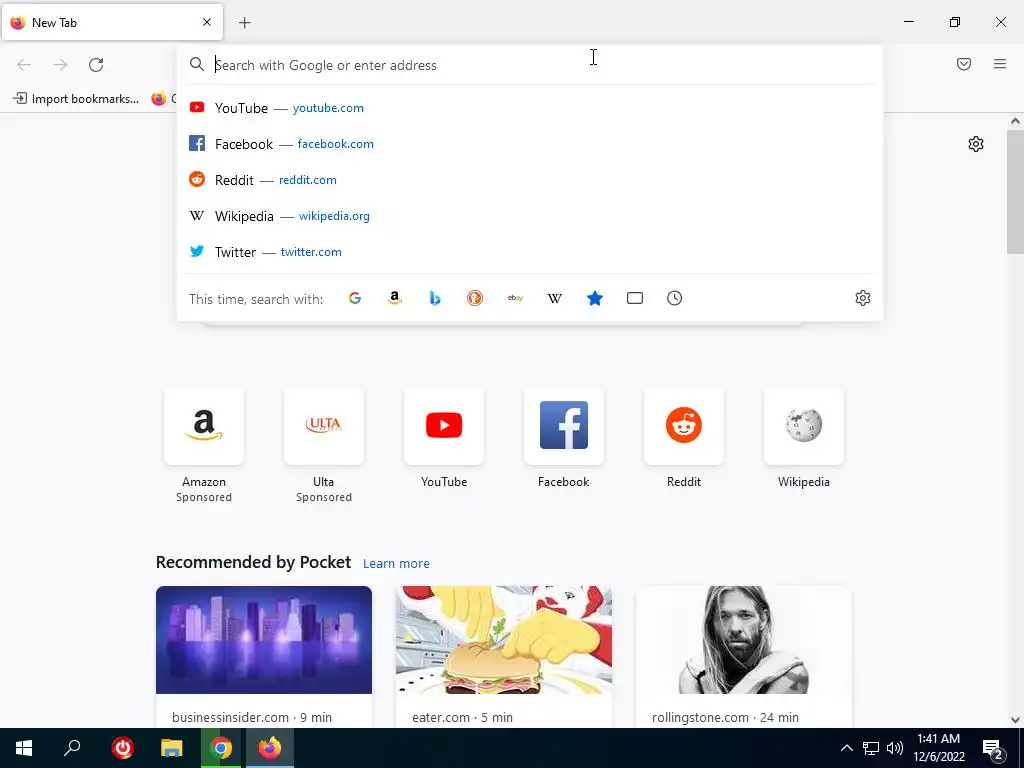Search in open tabs via tab icon
Screen dimensions: 1024x768
[635, 298]
